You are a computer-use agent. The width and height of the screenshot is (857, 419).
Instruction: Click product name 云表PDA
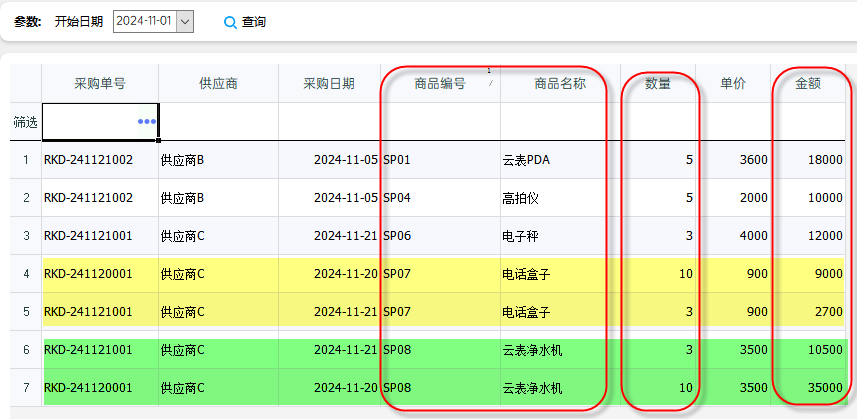pyautogui.click(x=526, y=160)
